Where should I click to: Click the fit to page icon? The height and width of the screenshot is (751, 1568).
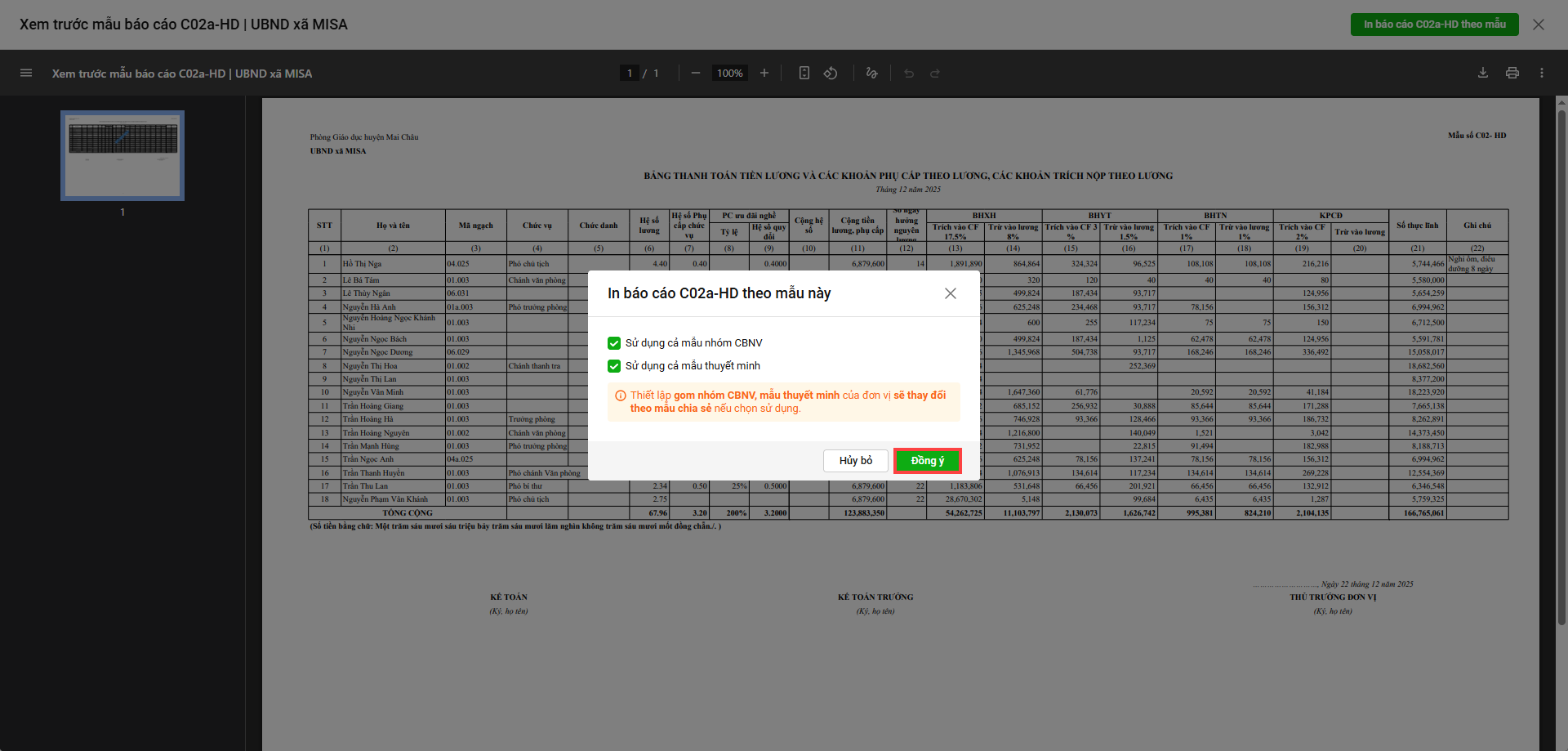click(804, 74)
